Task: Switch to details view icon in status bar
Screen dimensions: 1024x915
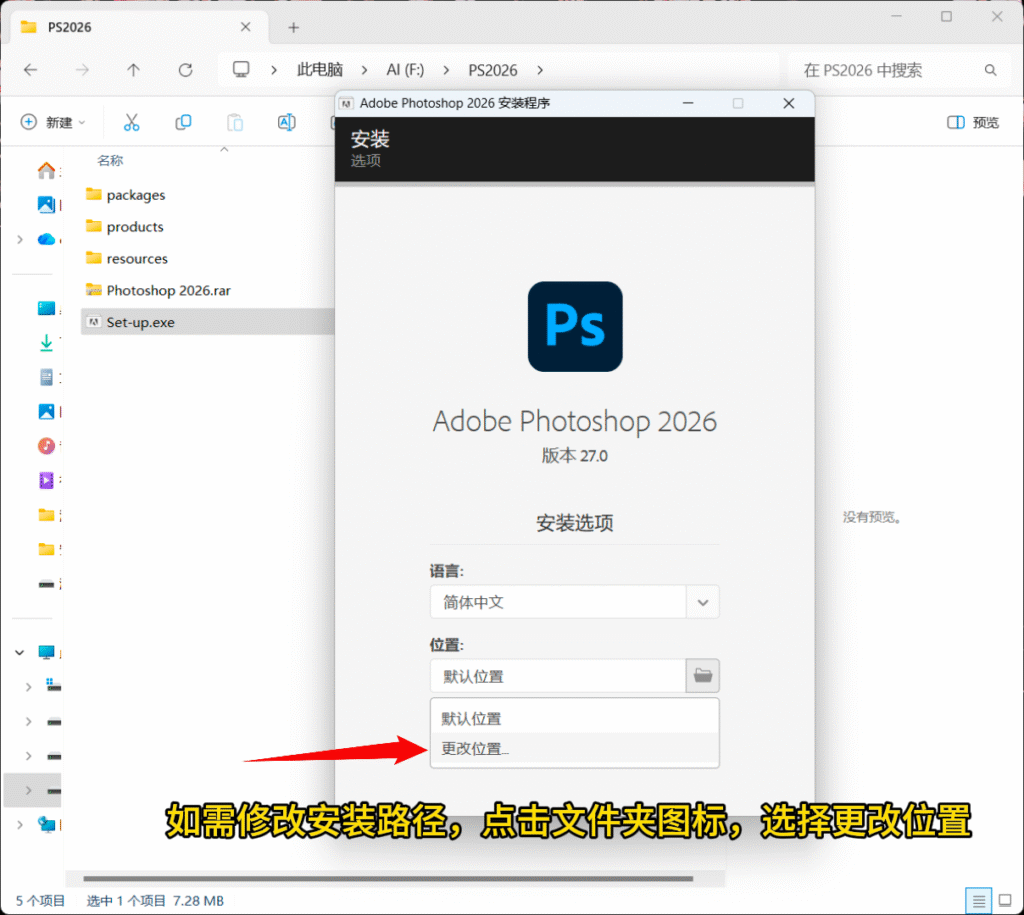Action: [979, 900]
